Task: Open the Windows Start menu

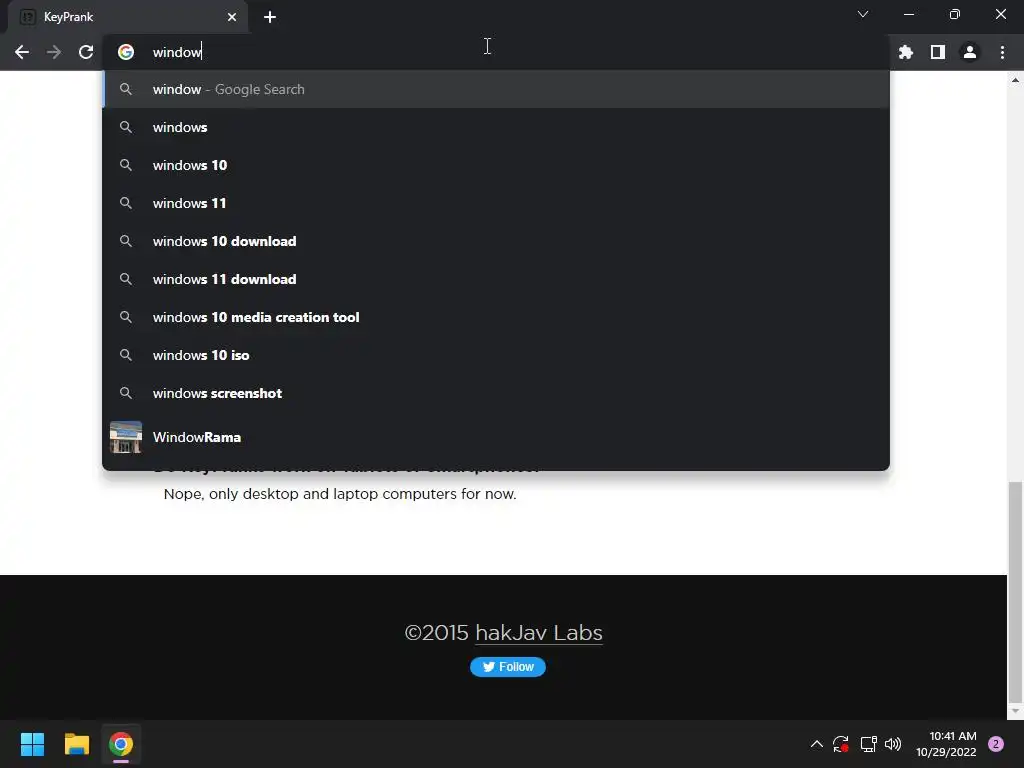Action: tap(32, 744)
